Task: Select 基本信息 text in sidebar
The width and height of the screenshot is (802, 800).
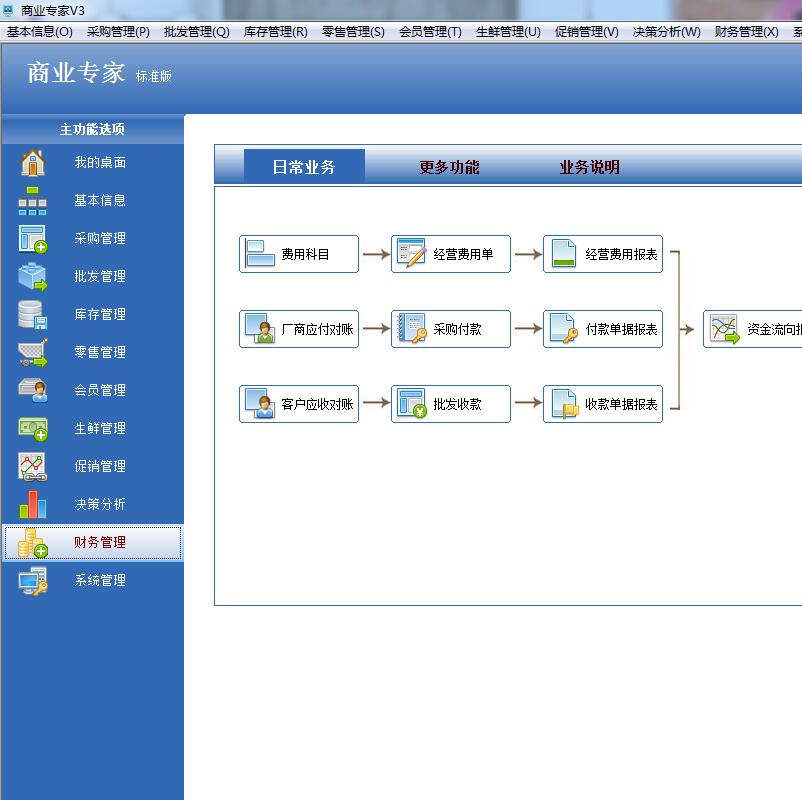Action: point(100,201)
